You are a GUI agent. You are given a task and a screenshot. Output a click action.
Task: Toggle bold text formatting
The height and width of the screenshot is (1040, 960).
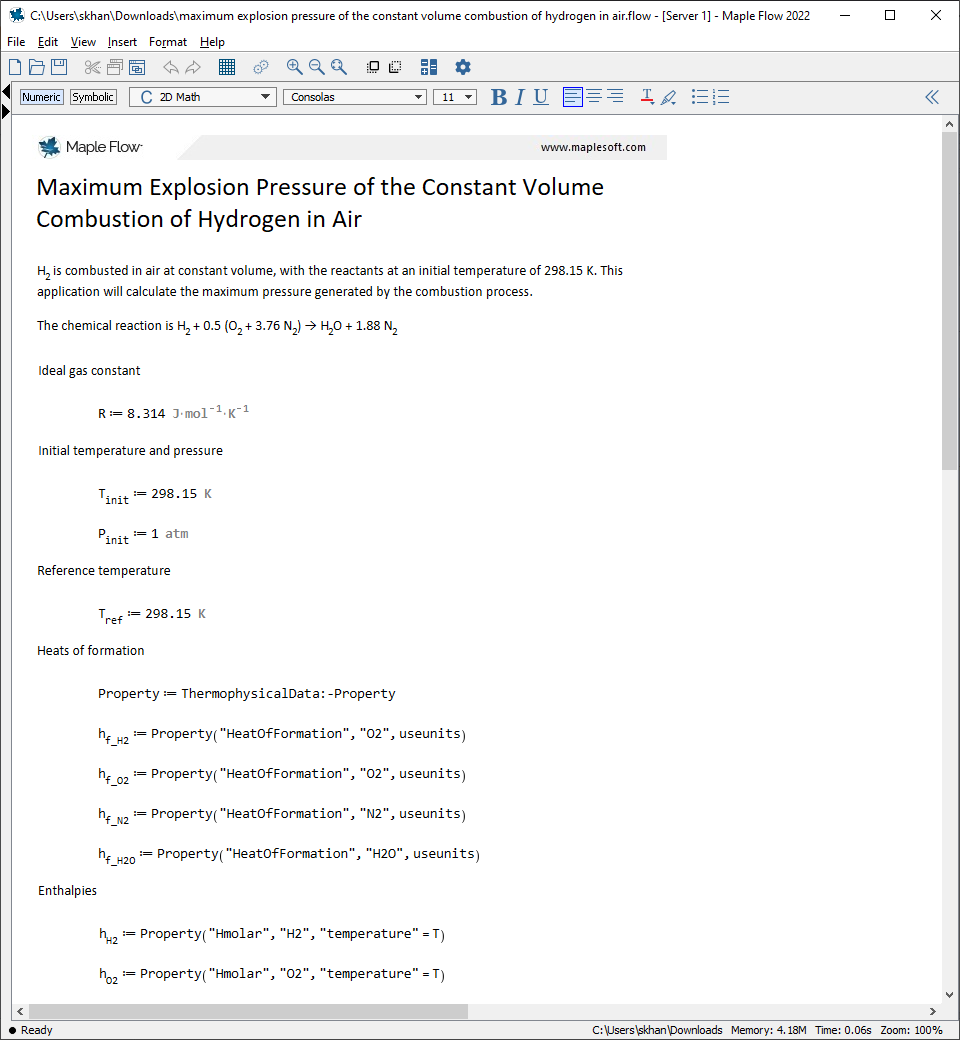(499, 97)
